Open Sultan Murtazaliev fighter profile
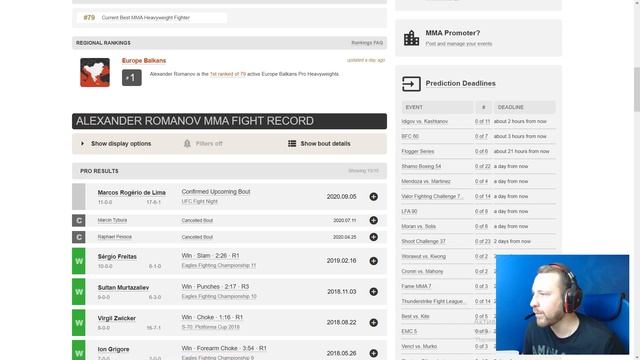The width and height of the screenshot is (640, 360). (x=123, y=288)
